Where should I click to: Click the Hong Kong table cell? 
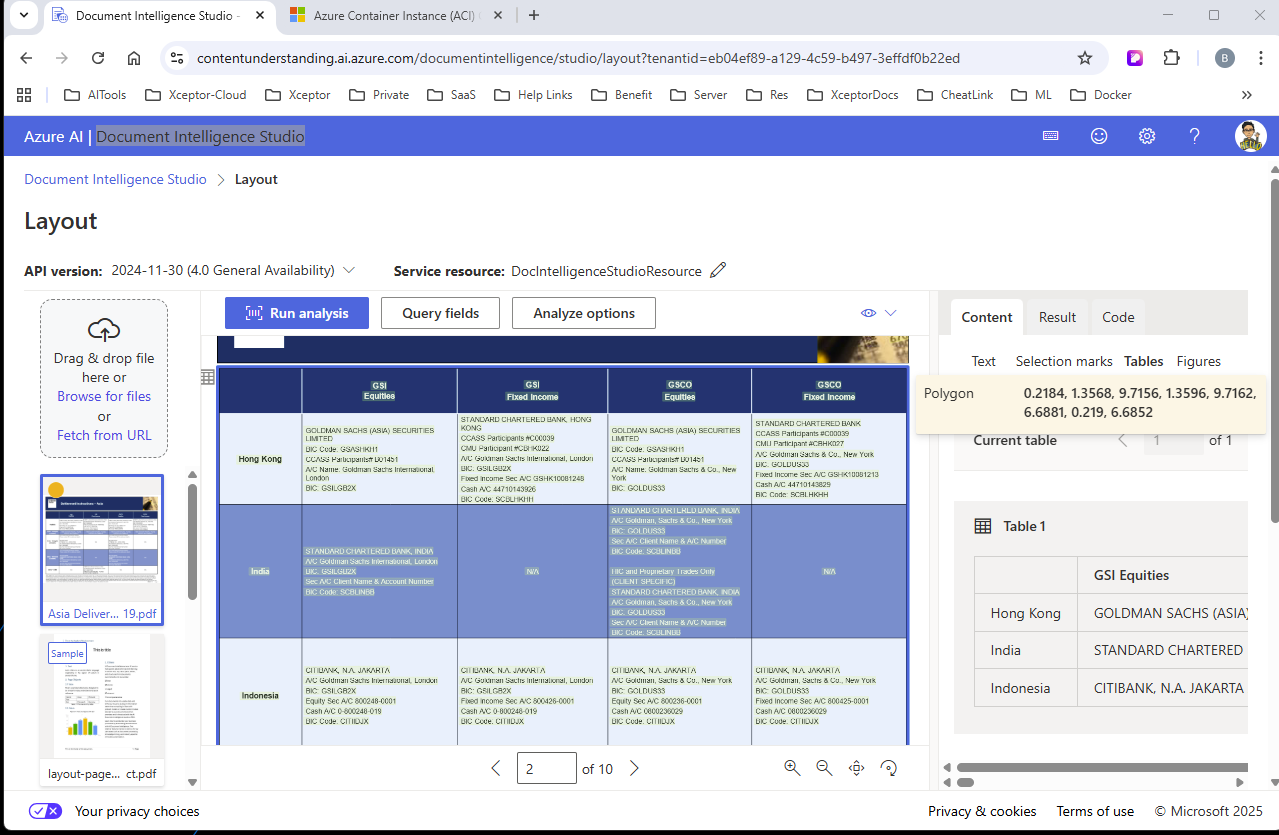260,459
